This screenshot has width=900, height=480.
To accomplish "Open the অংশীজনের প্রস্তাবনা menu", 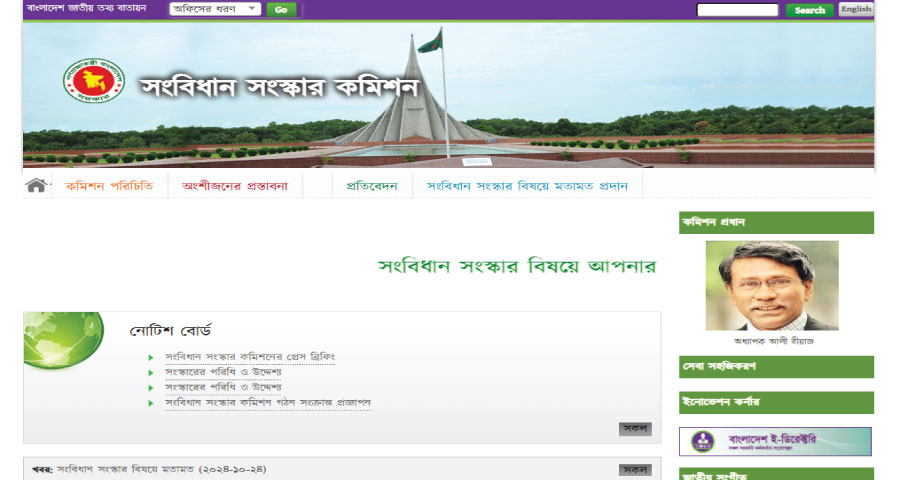I will 235,186.
